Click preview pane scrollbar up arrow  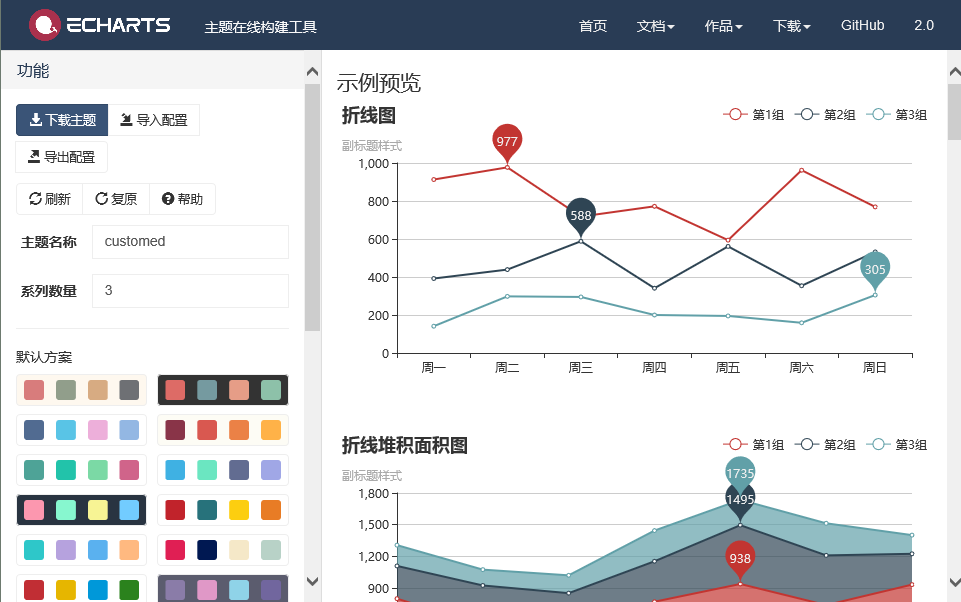pos(954,72)
